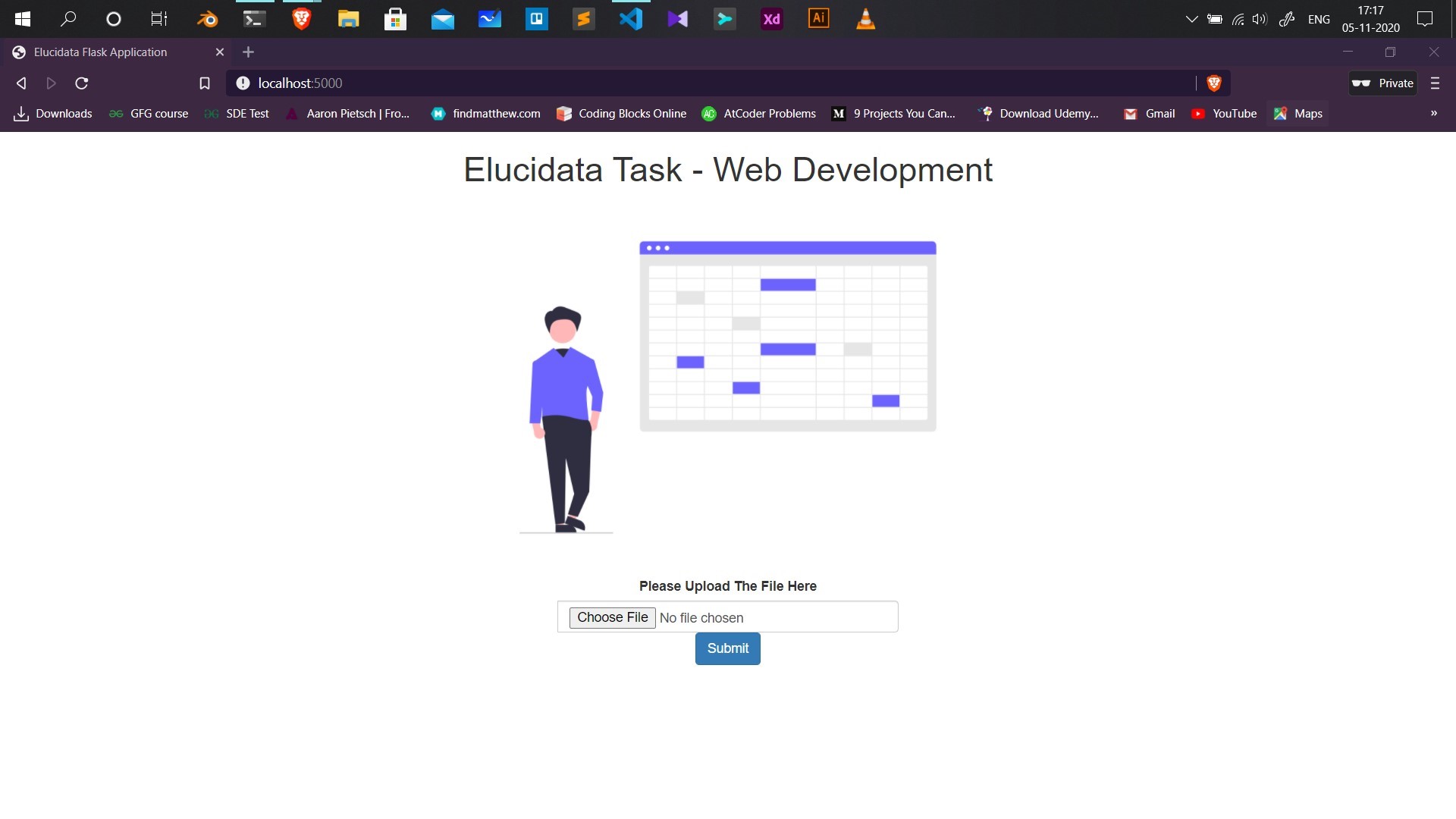This screenshot has height=819, width=1456.
Task: Open Blender from the taskbar
Action: coord(206,19)
